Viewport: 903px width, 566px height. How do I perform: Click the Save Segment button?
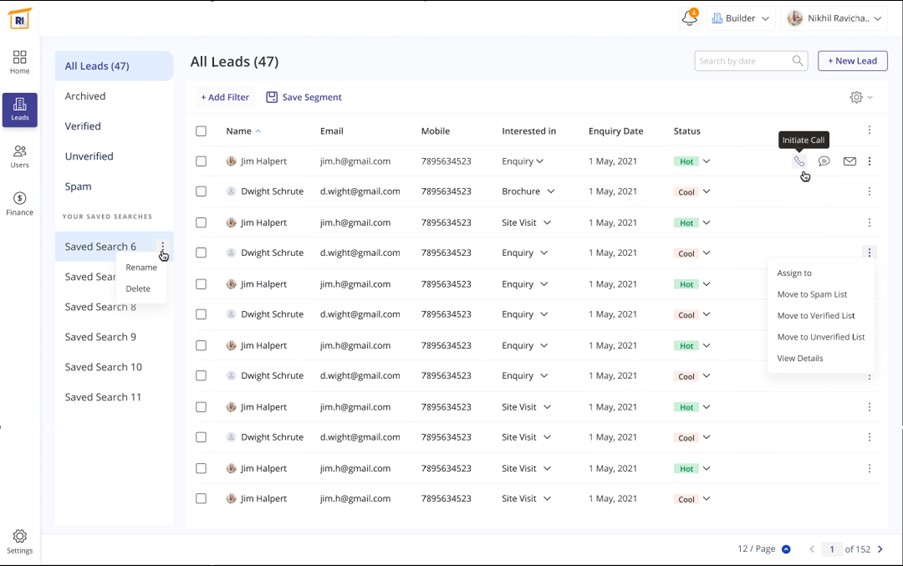tap(303, 97)
